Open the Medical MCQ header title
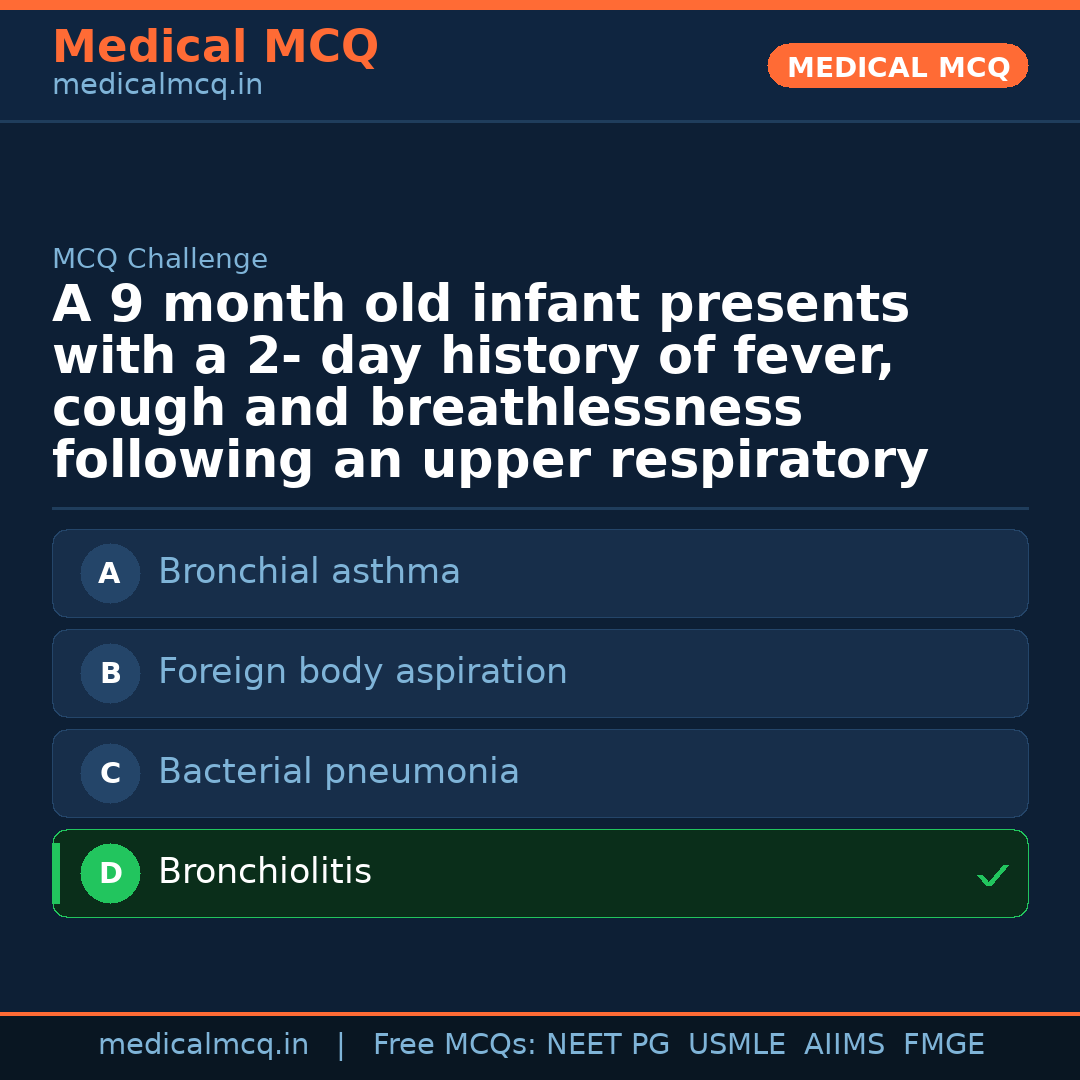The width and height of the screenshot is (1080, 1080). tap(215, 47)
